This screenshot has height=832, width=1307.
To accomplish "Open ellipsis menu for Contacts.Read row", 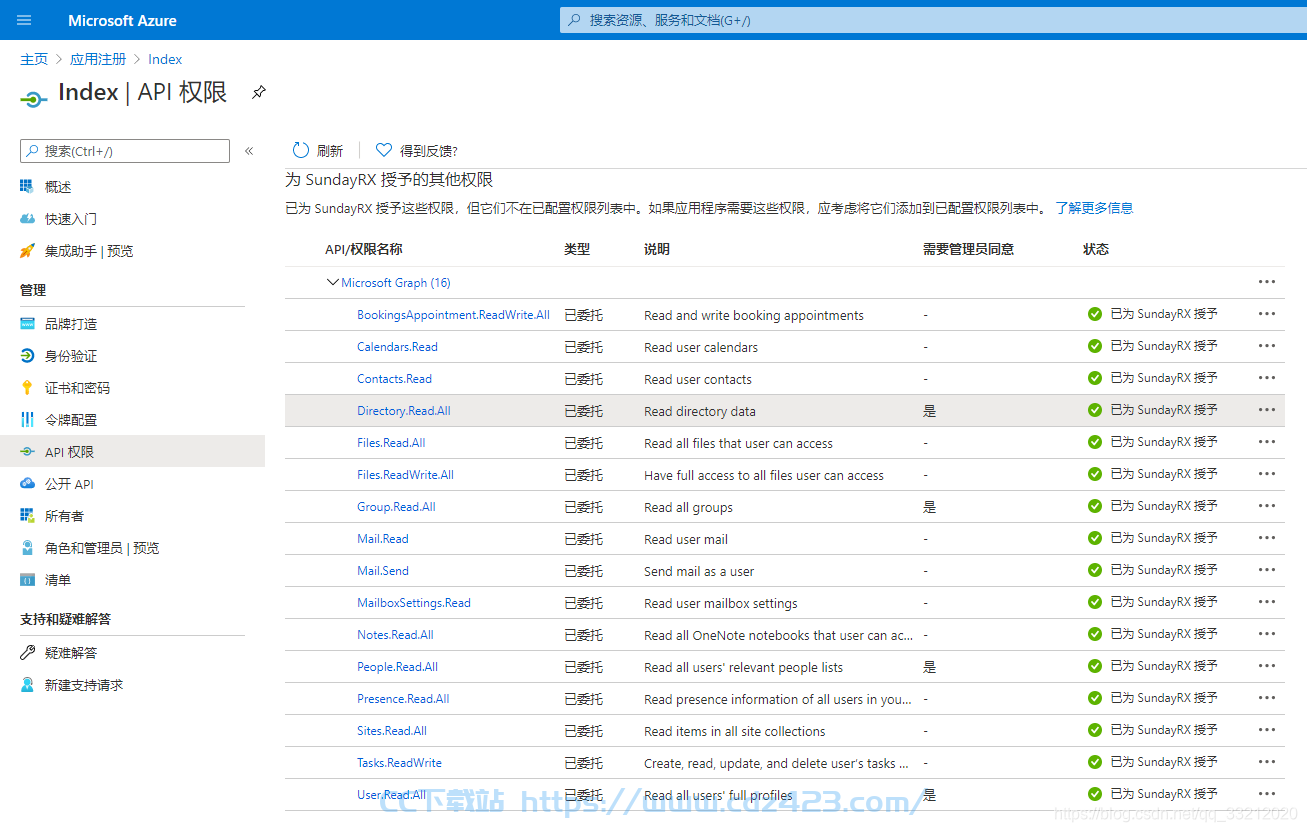I will [1267, 378].
